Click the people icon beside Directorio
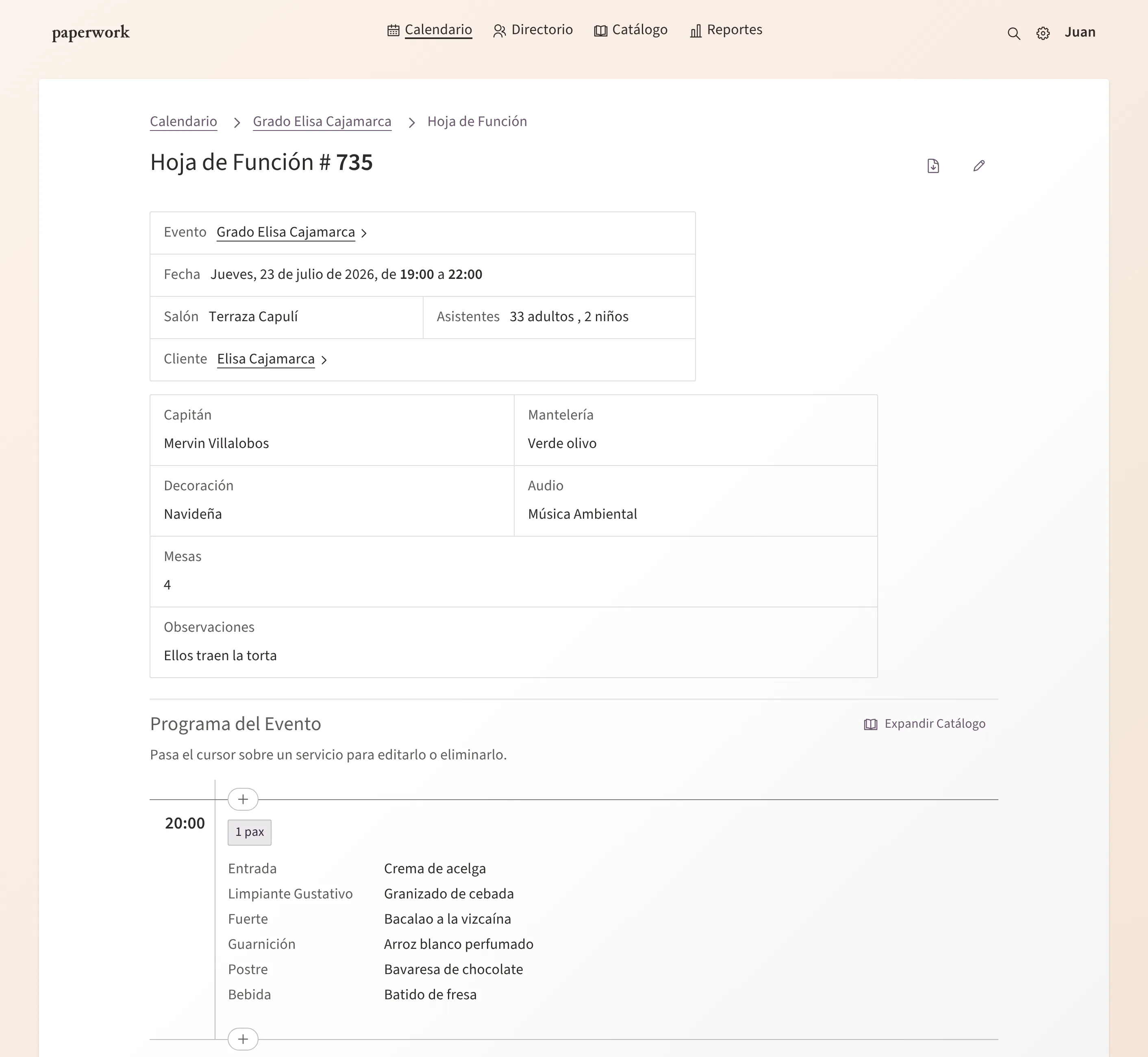This screenshot has height=1057, width=1148. point(499,31)
